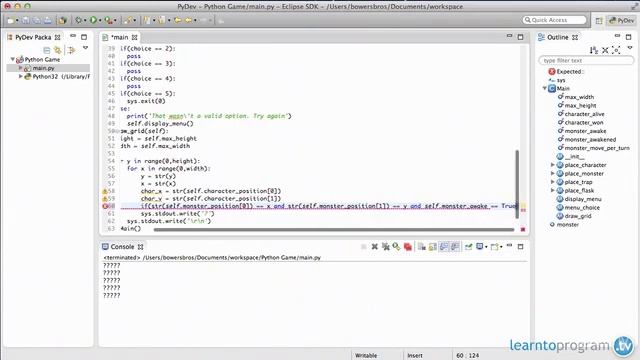Open the Run button dropdown arrow

pyautogui.click(x=100, y=20)
